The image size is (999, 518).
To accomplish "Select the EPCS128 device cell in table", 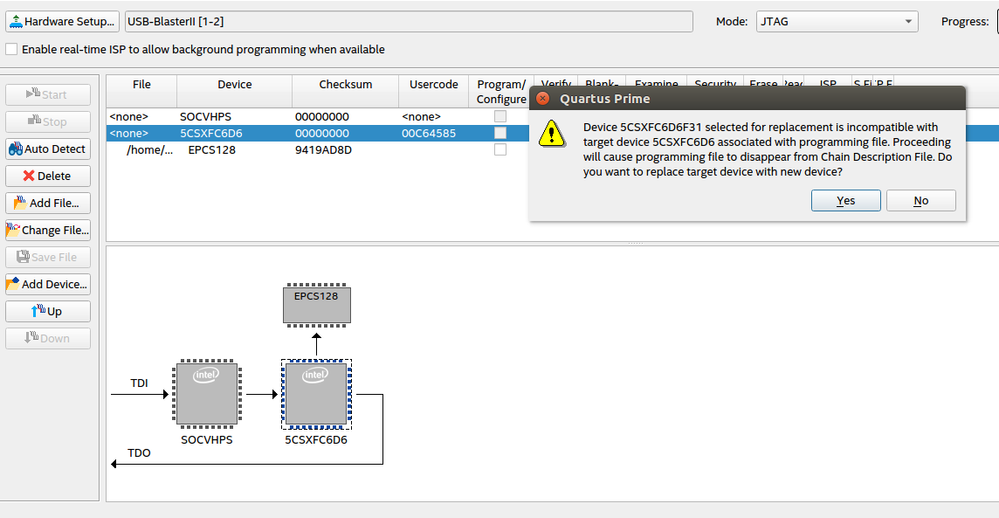I will (x=212, y=150).
